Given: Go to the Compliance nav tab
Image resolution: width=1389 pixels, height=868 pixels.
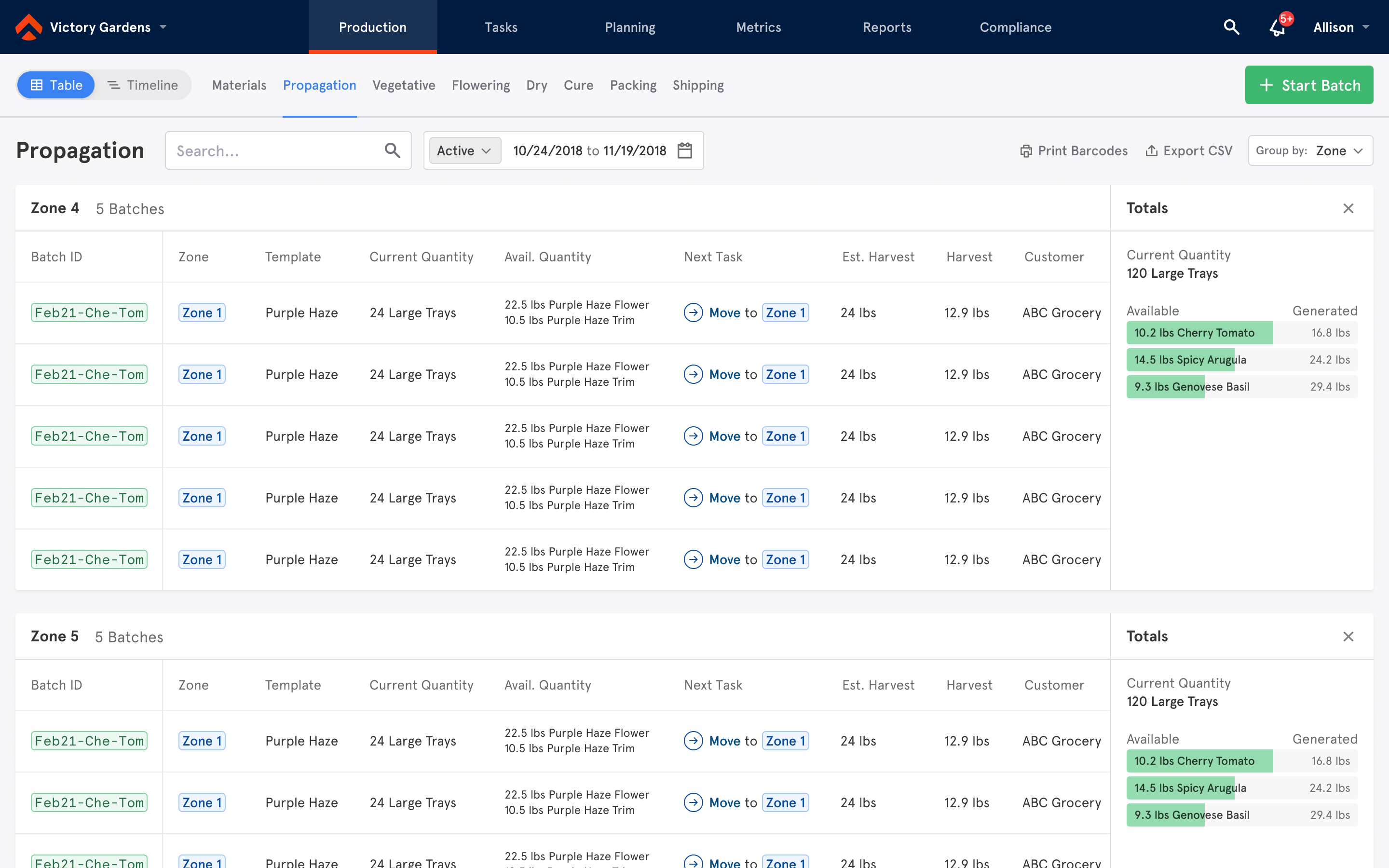Looking at the screenshot, I should point(1015,27).
